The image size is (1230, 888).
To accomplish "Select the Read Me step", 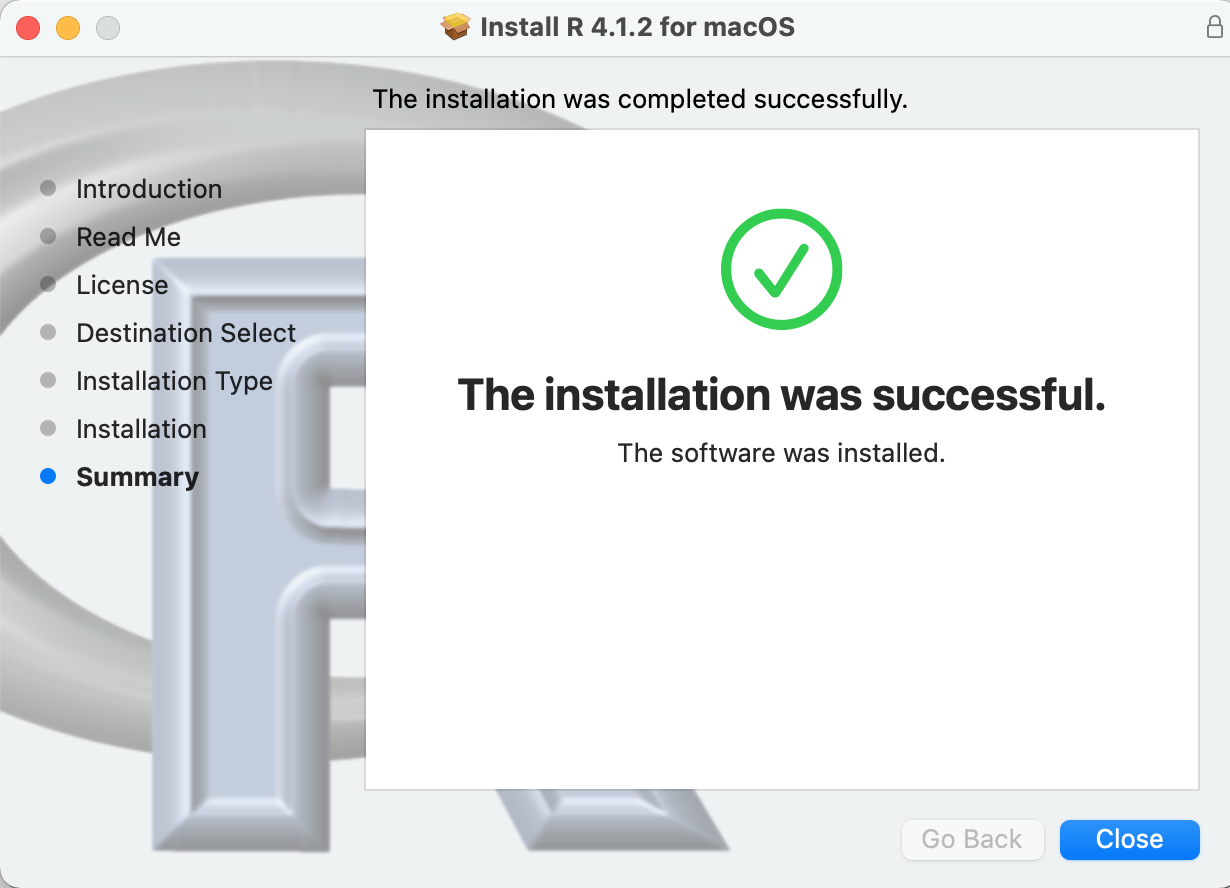I will point(128,237).
